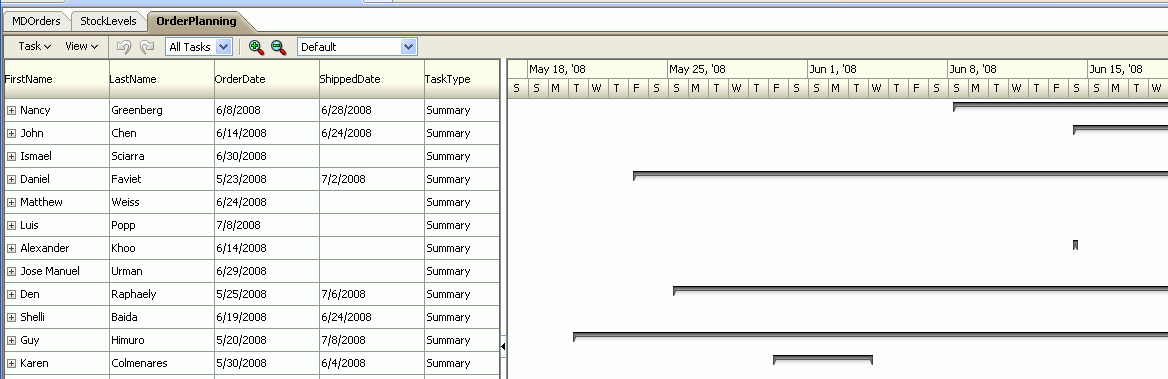Select the Greenberg last name cell

pos(162,110)
